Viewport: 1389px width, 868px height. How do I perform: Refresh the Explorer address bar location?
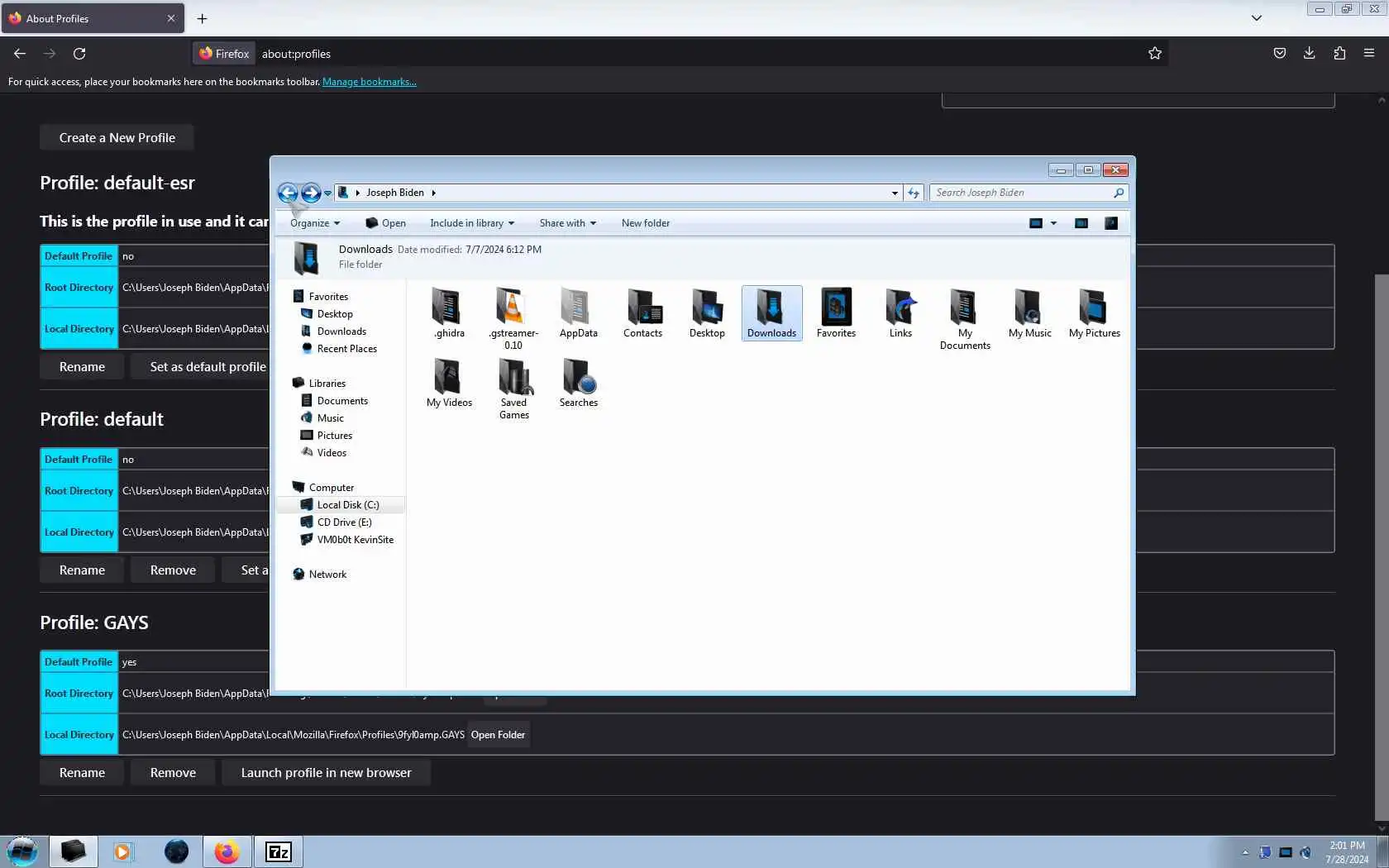tap(914, 193)
